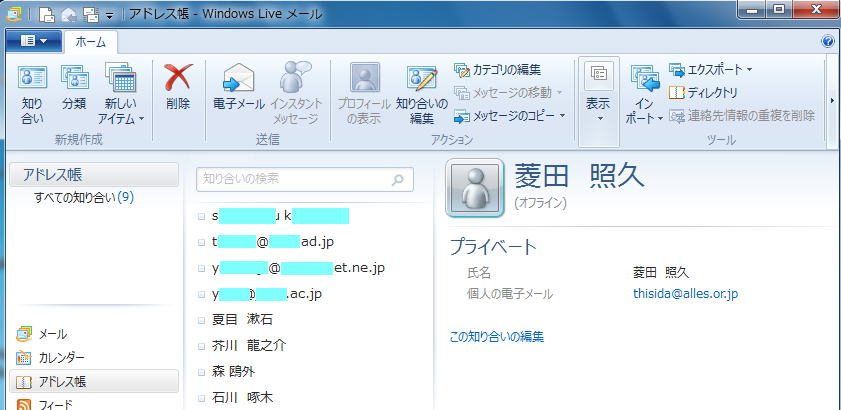Create a new contact with 知り合い button
Image resolution: width=841 pixels, height=410 pixels.
(32, 95)
